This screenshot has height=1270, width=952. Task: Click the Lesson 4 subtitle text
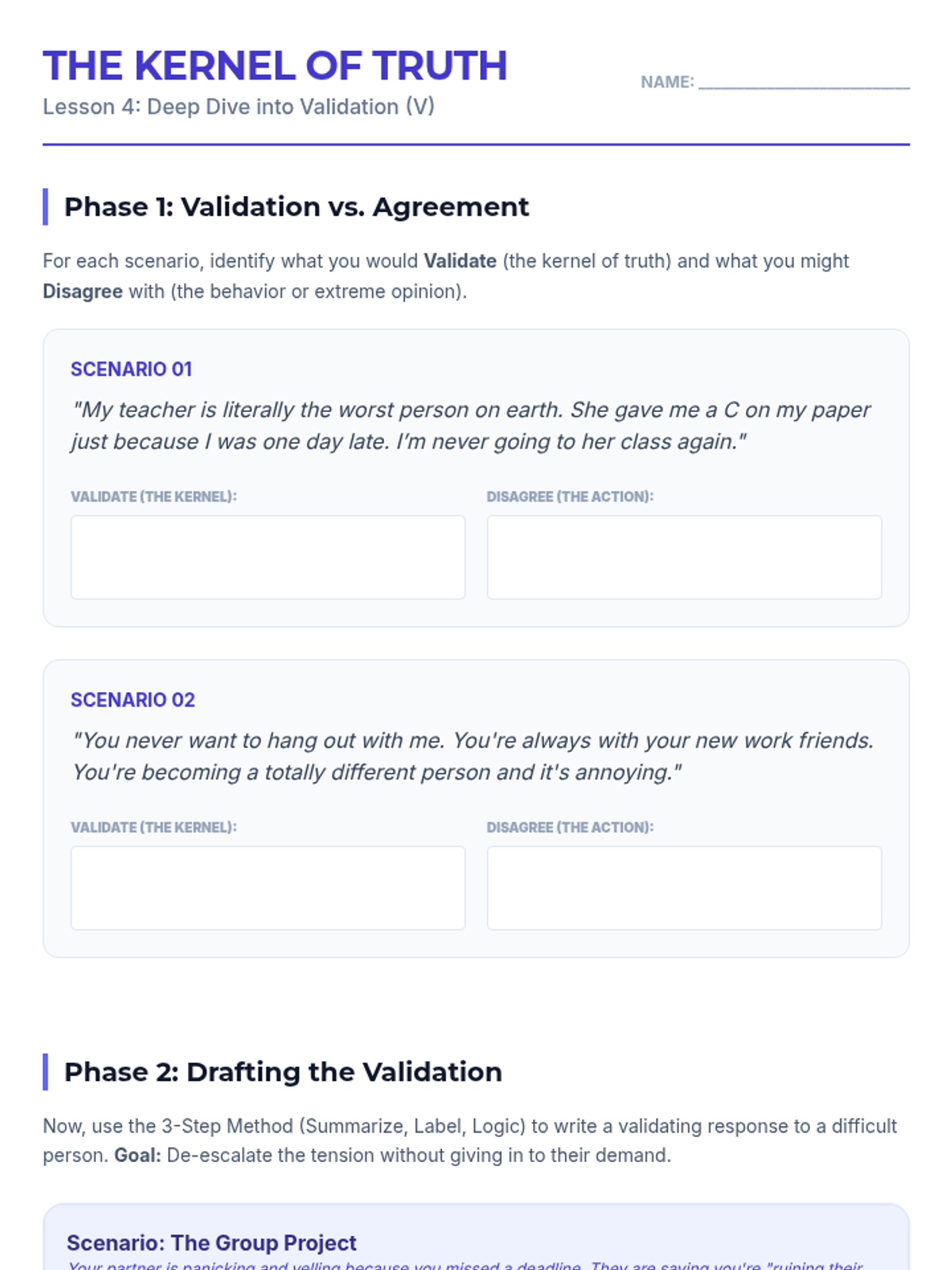pos(238,107)
